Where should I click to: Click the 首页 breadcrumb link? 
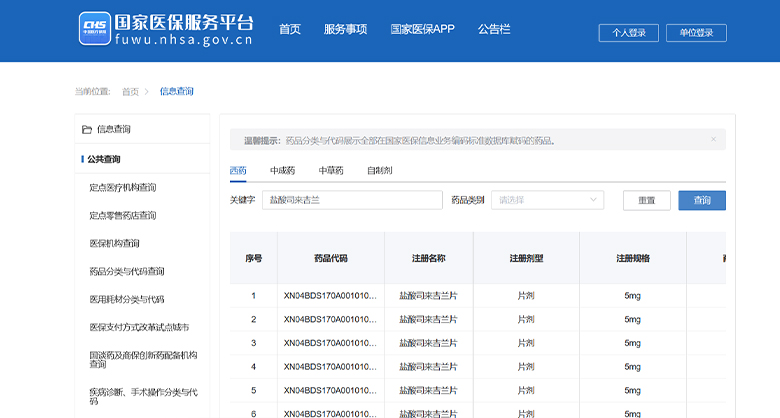130,91
